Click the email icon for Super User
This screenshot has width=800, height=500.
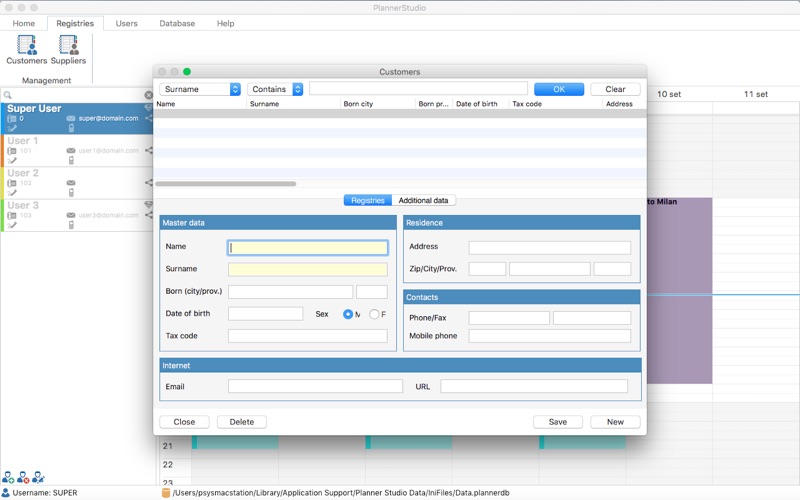point(71,118)
